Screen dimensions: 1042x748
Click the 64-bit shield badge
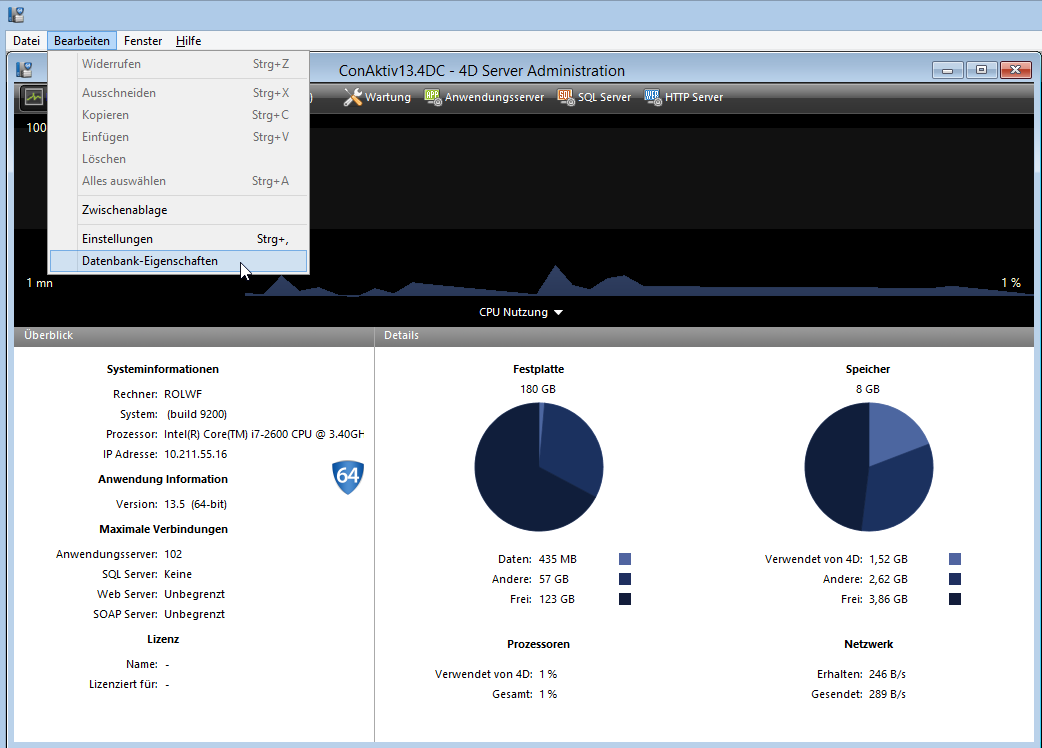point(347,477)
